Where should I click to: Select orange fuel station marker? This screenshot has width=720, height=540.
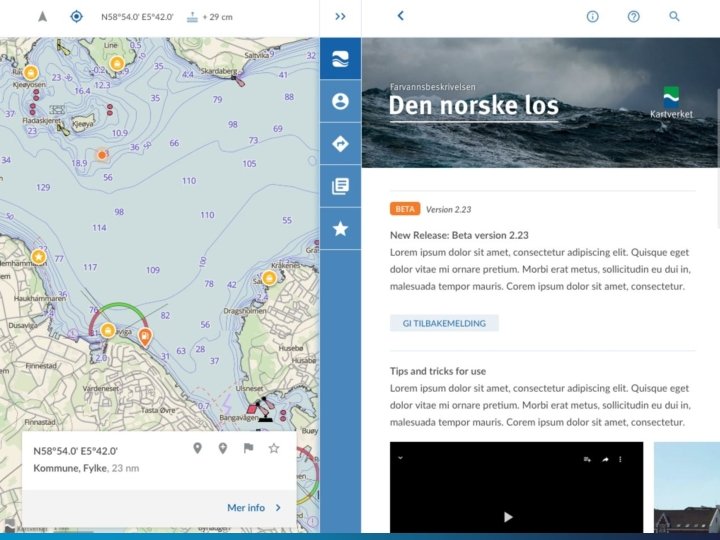(x=145, y=337)
